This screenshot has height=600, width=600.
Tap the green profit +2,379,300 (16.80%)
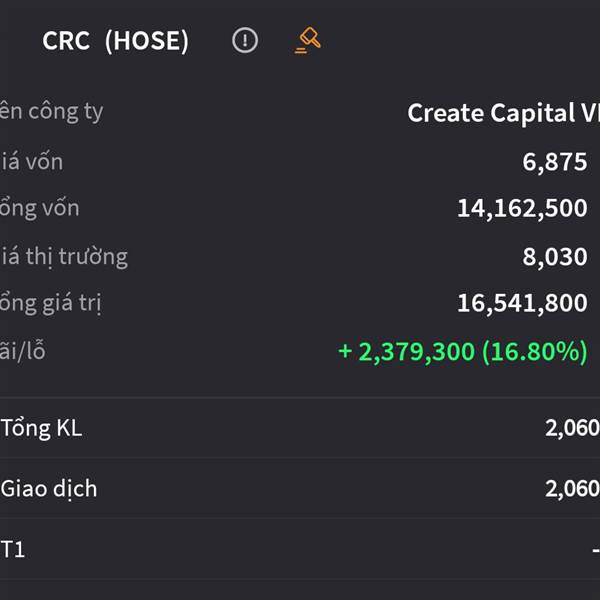coord(463,351)
